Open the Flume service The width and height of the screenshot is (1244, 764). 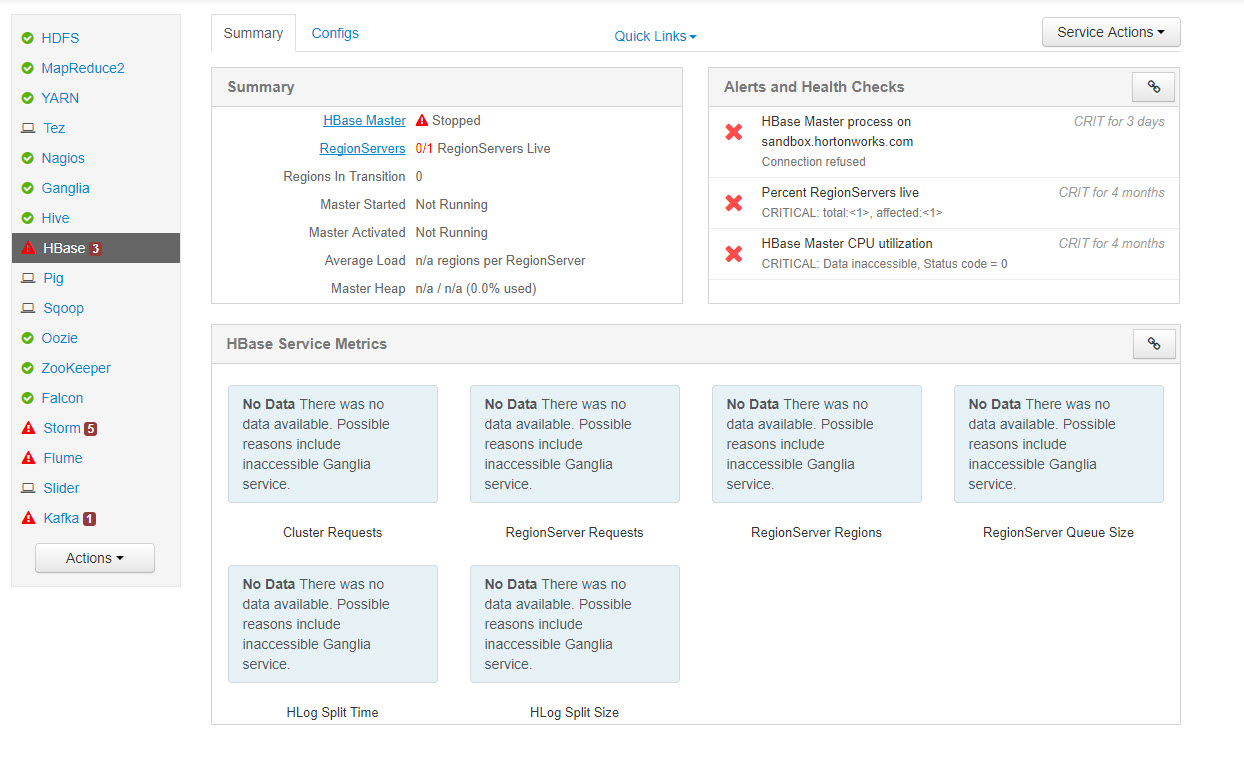(x=63, y=458)
